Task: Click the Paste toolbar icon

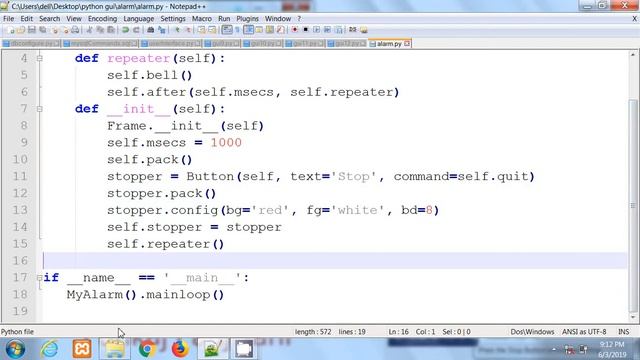Action: pos(110,30)
